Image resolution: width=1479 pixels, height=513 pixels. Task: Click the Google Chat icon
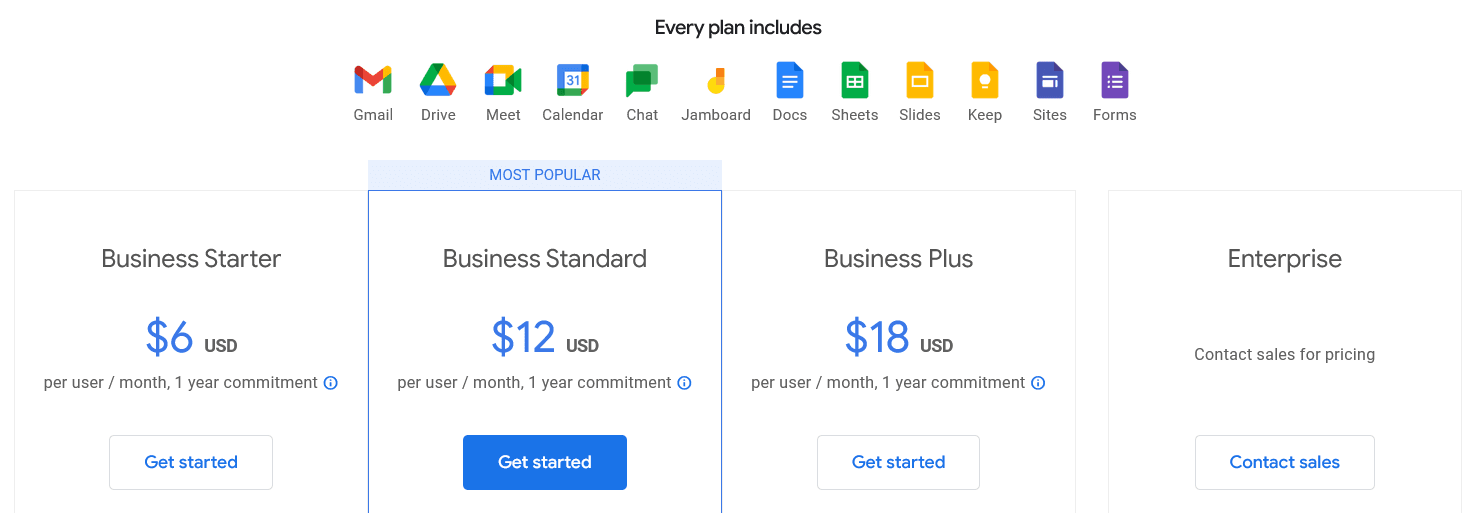coord(642,80)
